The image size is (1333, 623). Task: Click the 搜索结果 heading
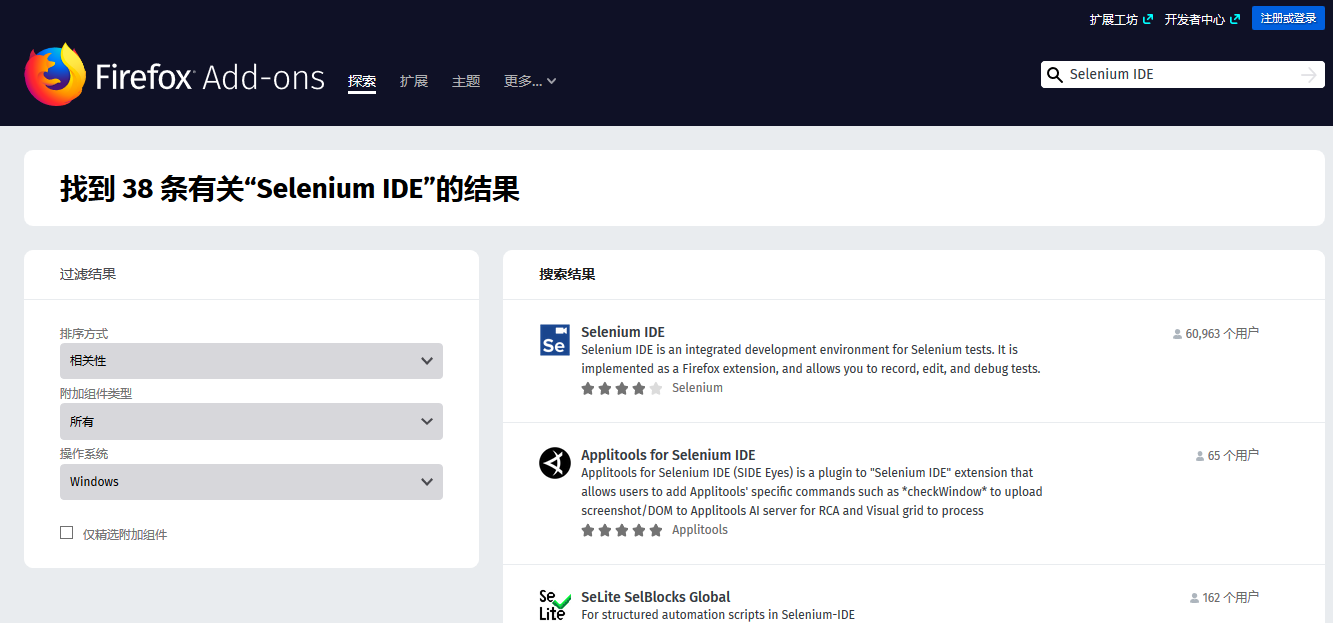(x=567, y=274)
